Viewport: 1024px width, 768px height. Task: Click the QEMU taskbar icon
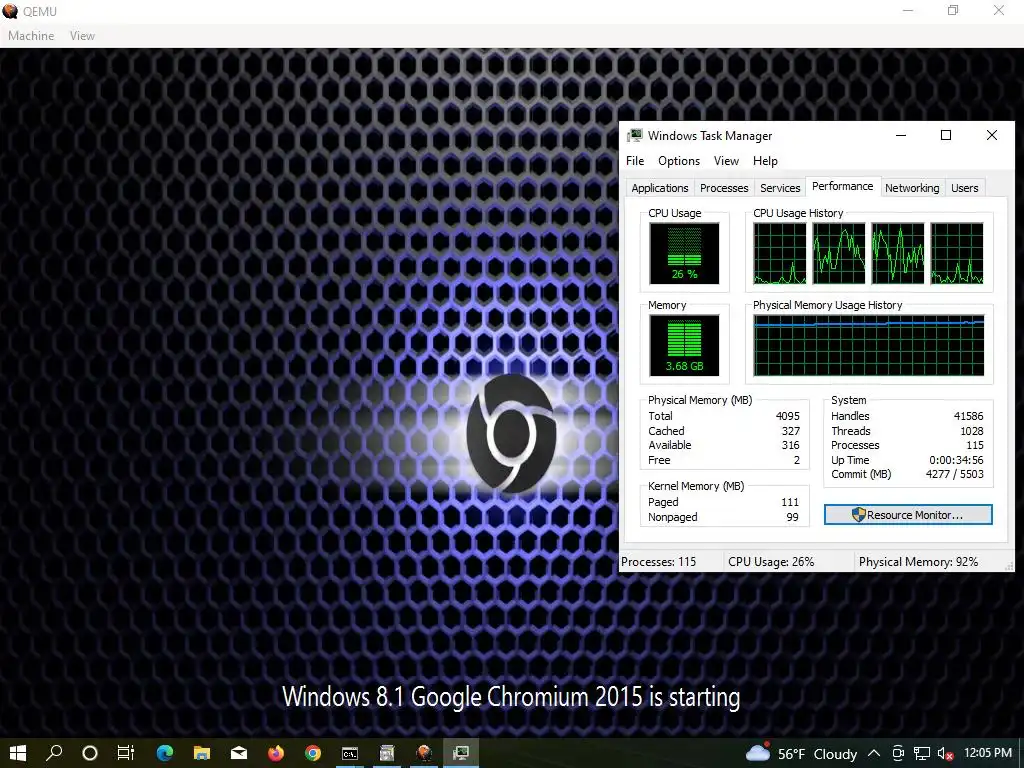(424, 753)
